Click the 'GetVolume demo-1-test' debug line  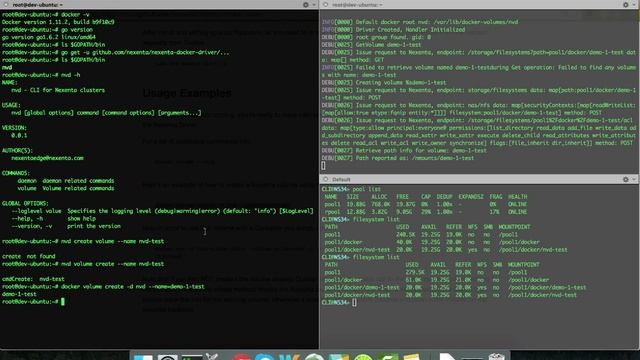(371, 45)
